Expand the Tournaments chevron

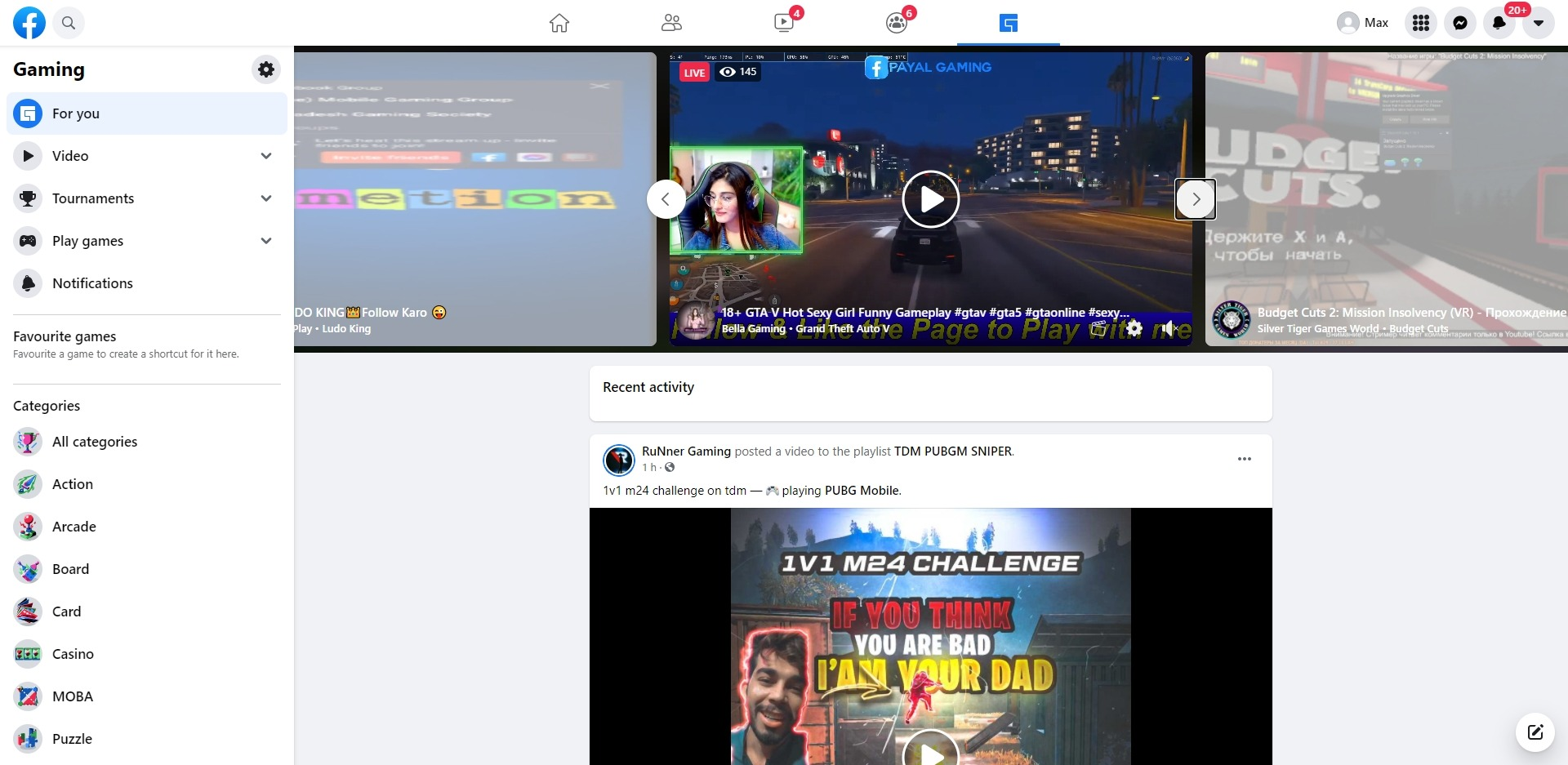click(266, 198)
